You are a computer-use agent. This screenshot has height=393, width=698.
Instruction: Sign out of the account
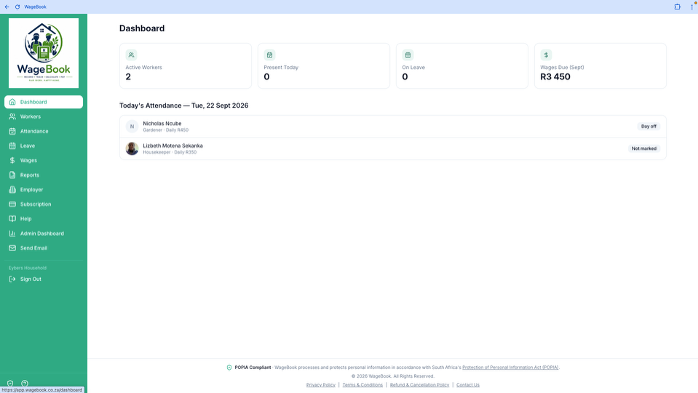tap(44, 279)
